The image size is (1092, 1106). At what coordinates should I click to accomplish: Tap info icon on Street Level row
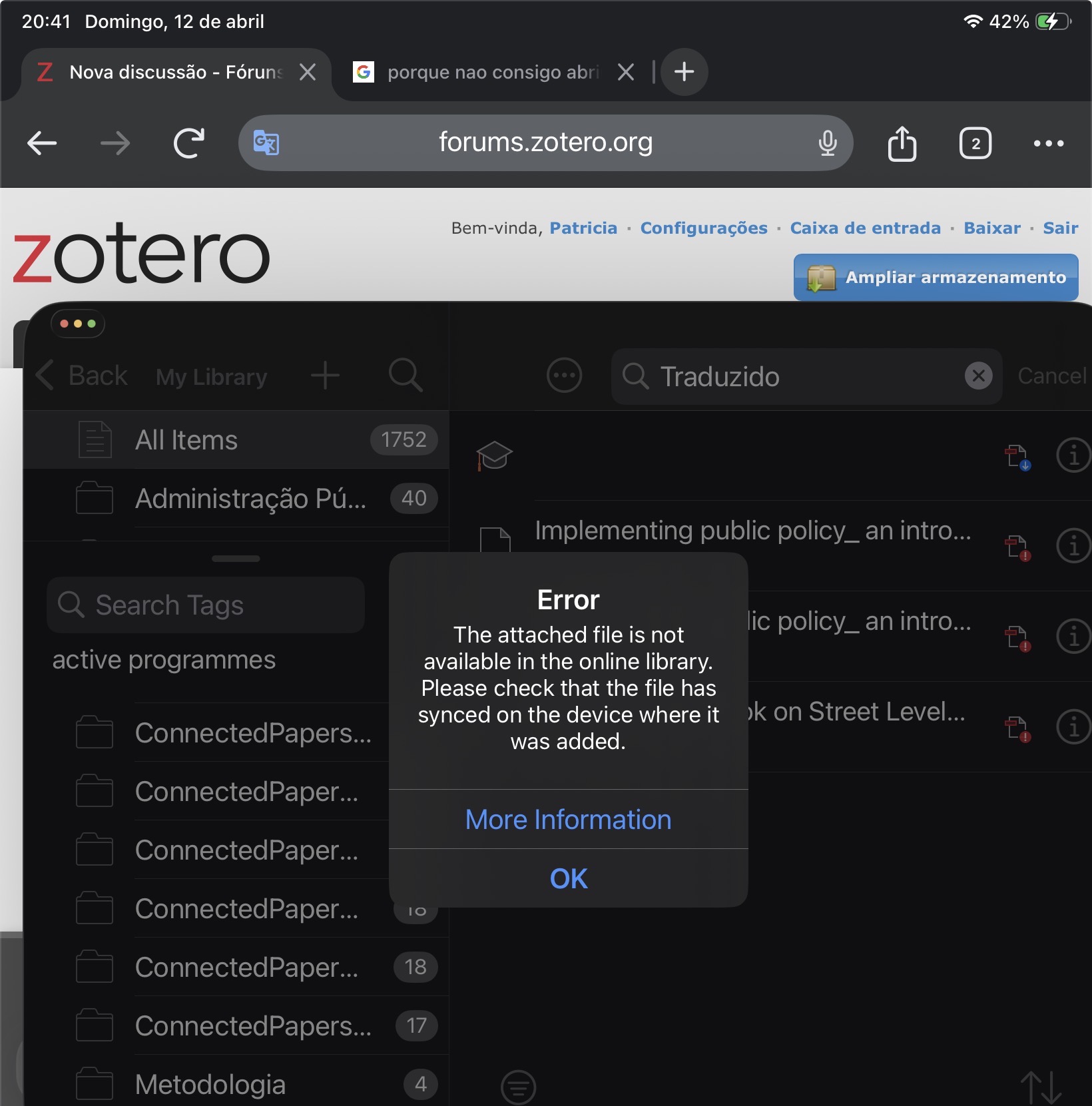(x=1073, y=727)
